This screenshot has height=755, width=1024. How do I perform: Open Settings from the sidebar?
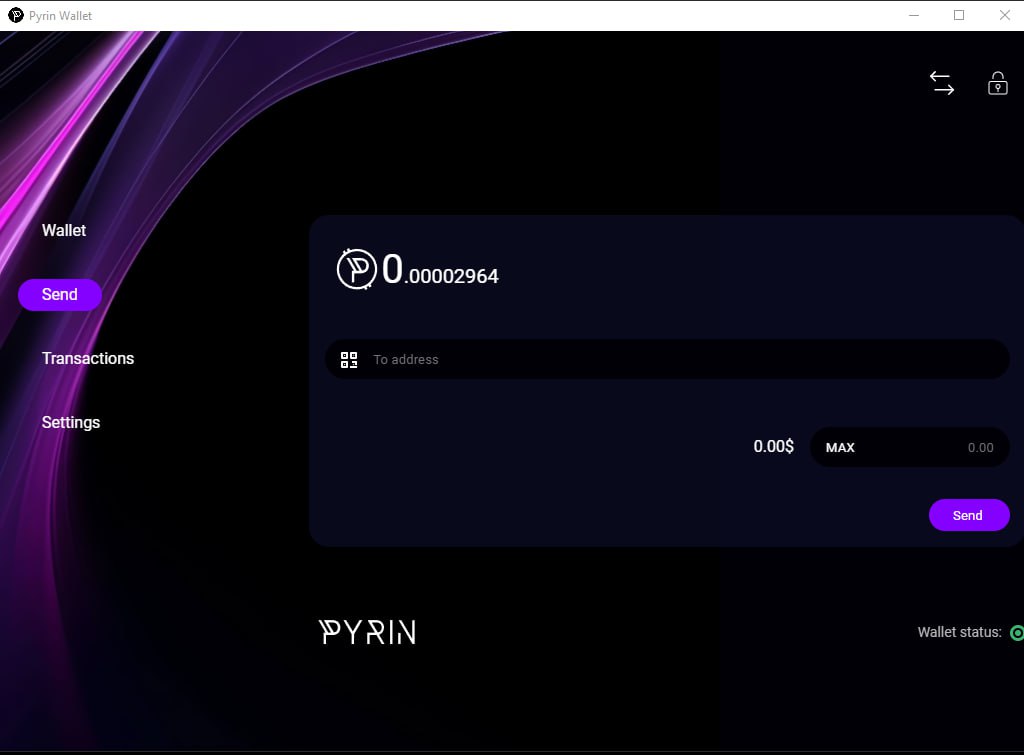(70, 422)
